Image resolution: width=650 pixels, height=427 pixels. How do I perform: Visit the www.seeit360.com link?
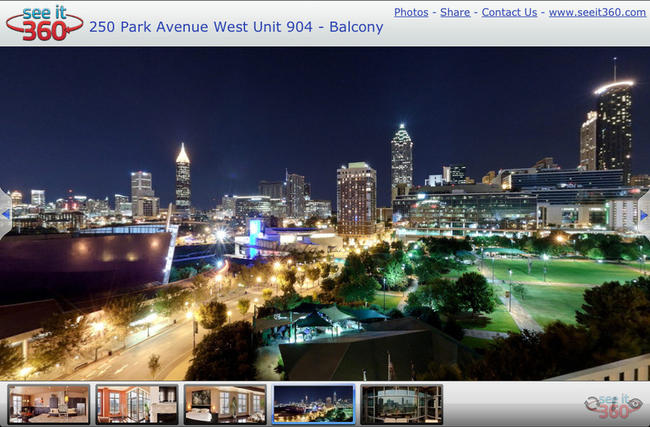pyautogui.click(x=597, y=12)
